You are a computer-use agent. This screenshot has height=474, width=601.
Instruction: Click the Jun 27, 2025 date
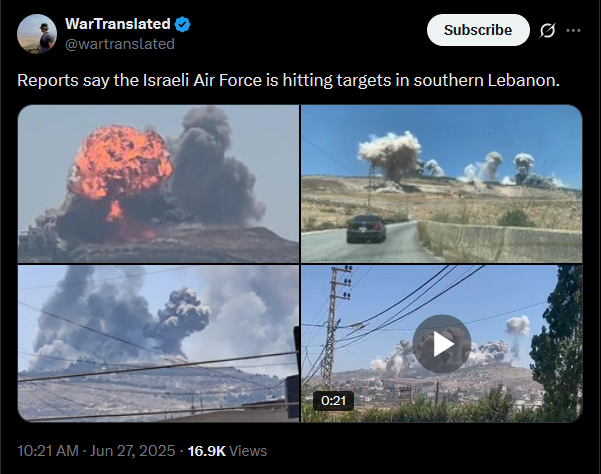tap(132, 451)
